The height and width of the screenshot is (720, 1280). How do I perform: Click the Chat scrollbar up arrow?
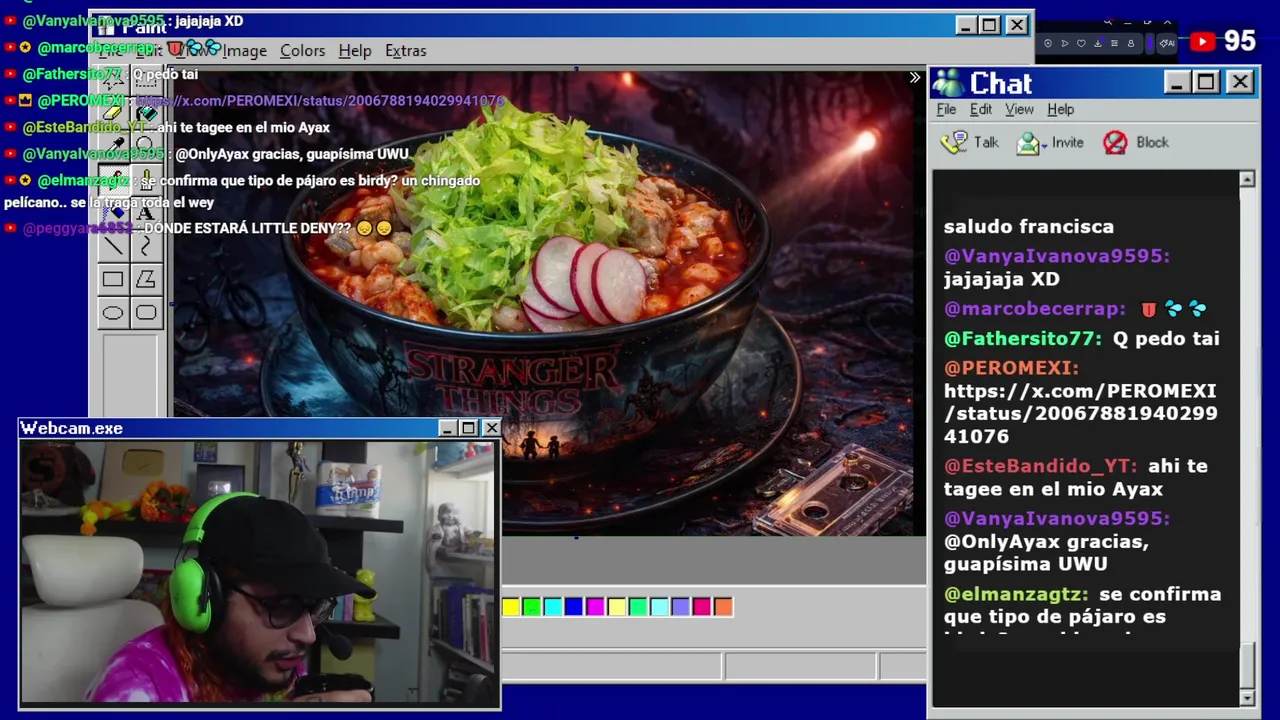pos(1247,179)
